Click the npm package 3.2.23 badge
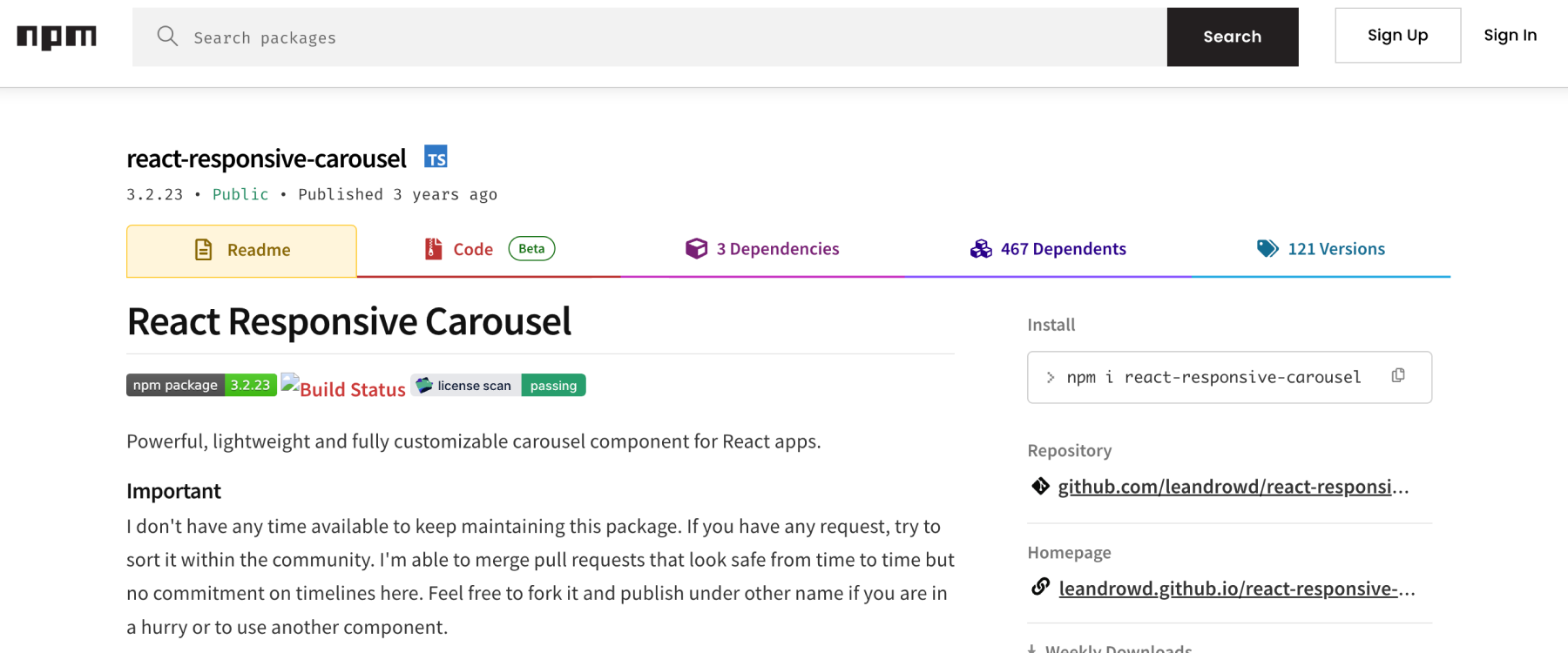The height and width of the screenshot is (653, 1568). tap(201, 385)
